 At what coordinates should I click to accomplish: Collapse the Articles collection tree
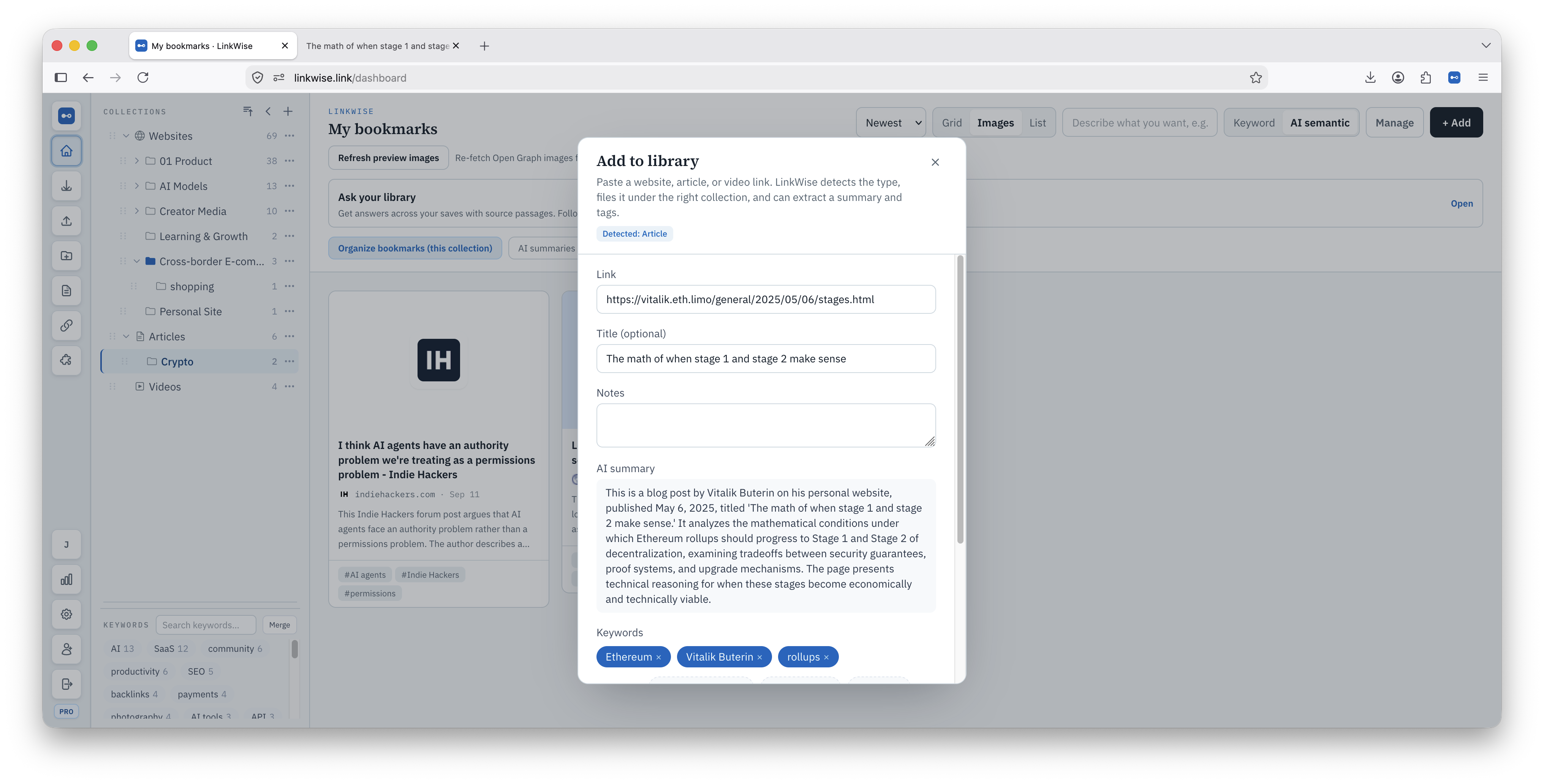point(126,337)
